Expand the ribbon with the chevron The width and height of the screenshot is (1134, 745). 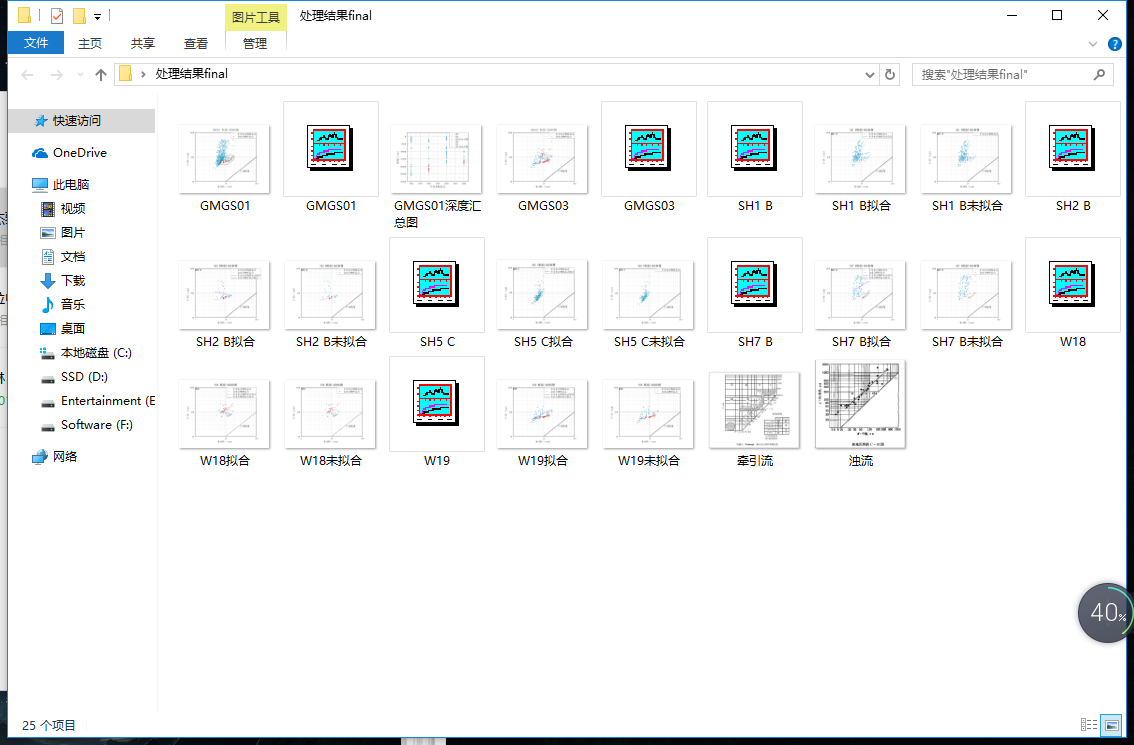coord(1092,44)
